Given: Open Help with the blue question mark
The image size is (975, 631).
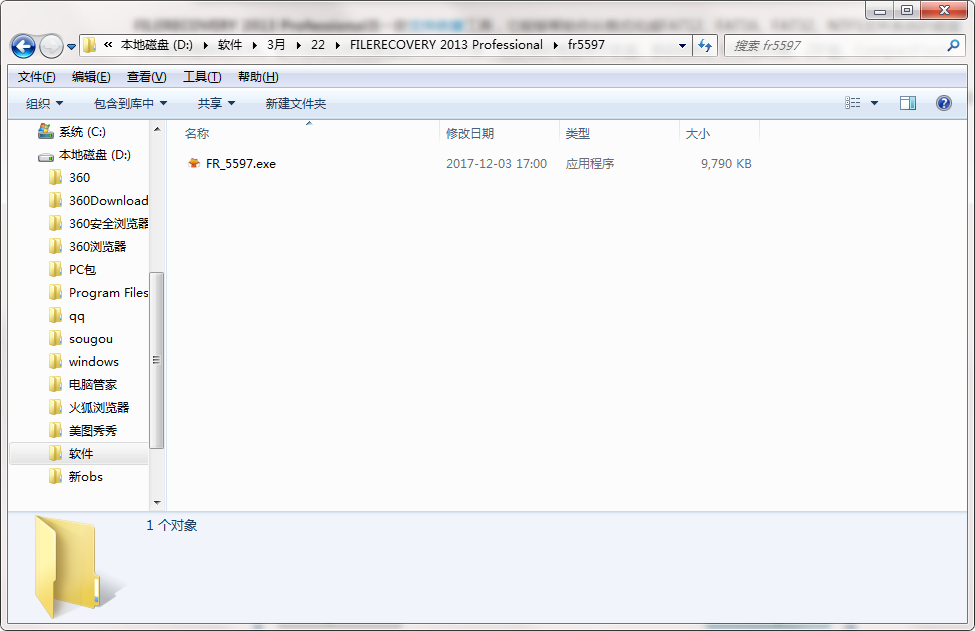Looking at the screenshot, I should click(x=943, y=103).
